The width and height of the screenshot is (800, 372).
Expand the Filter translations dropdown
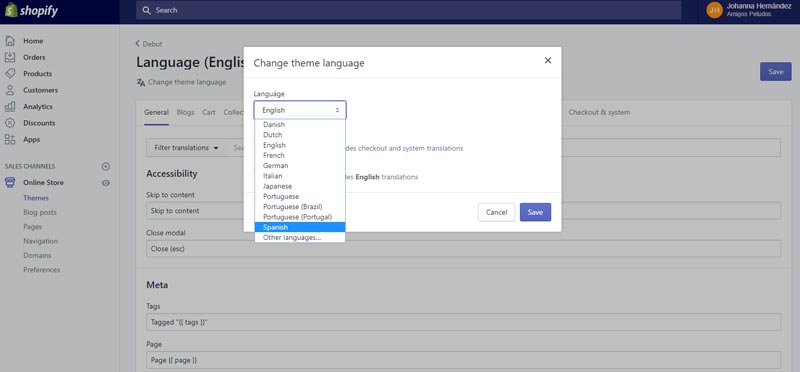[x=186, y=147]
